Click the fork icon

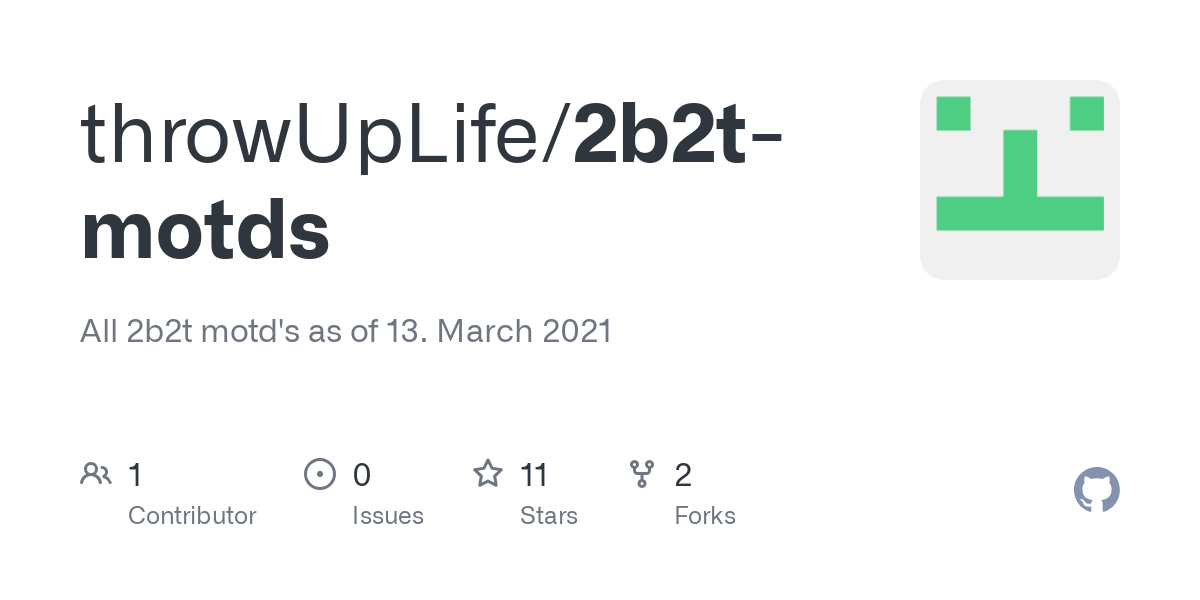[641, 473]
